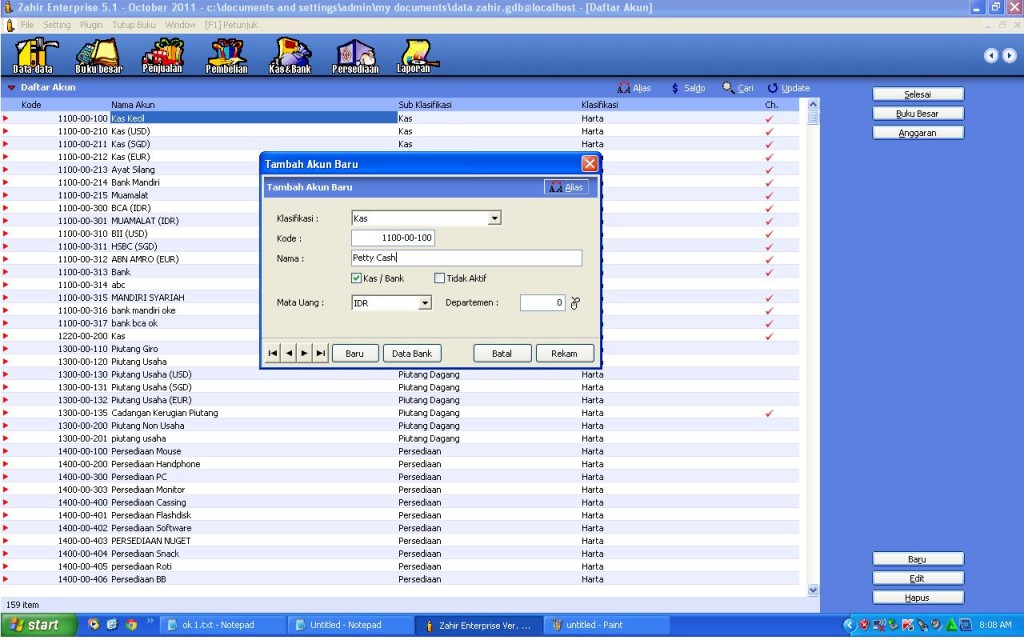Open the Klasifikasi dropdown

pos(495,218)
